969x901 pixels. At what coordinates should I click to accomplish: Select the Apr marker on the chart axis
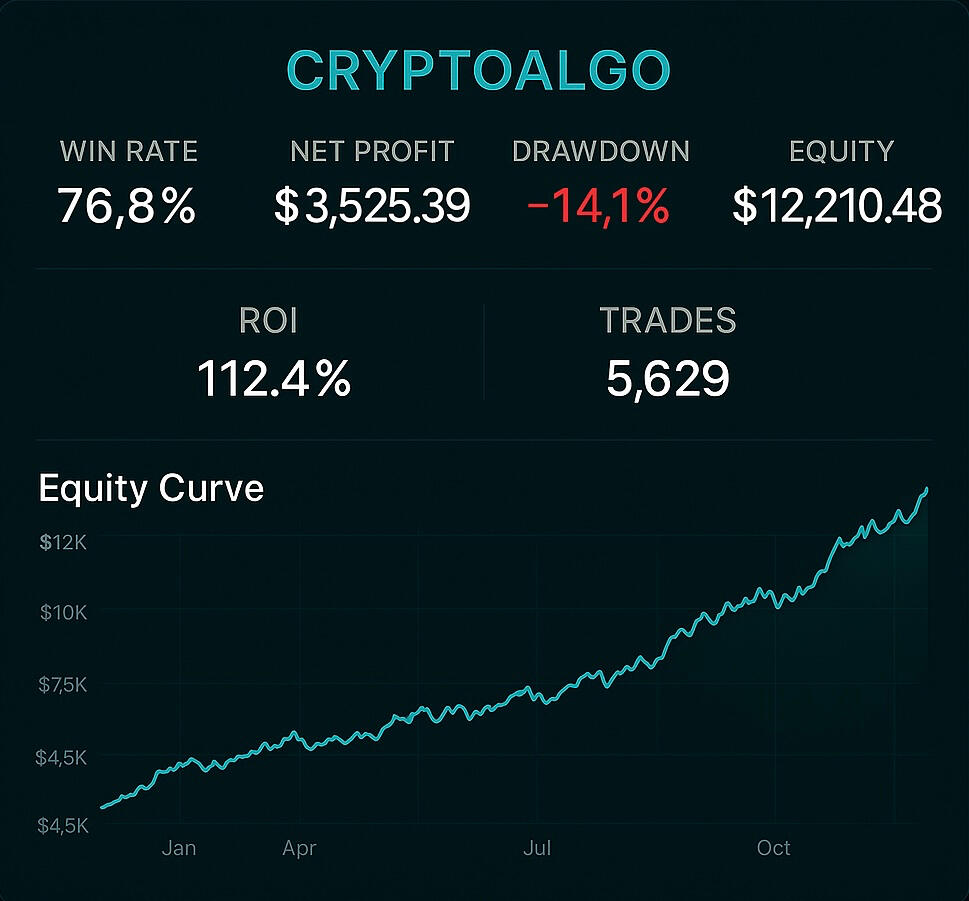[299, 848]
